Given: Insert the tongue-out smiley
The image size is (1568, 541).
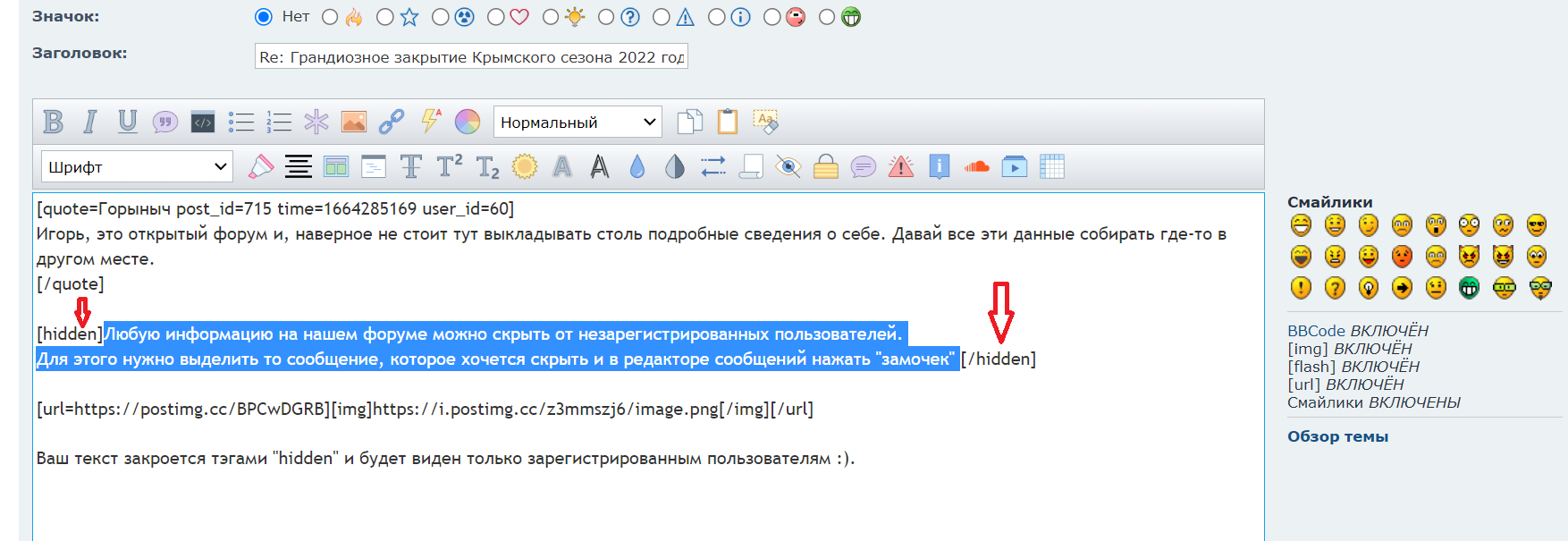Looking at the screenshot, I should tap(1369, 257).
